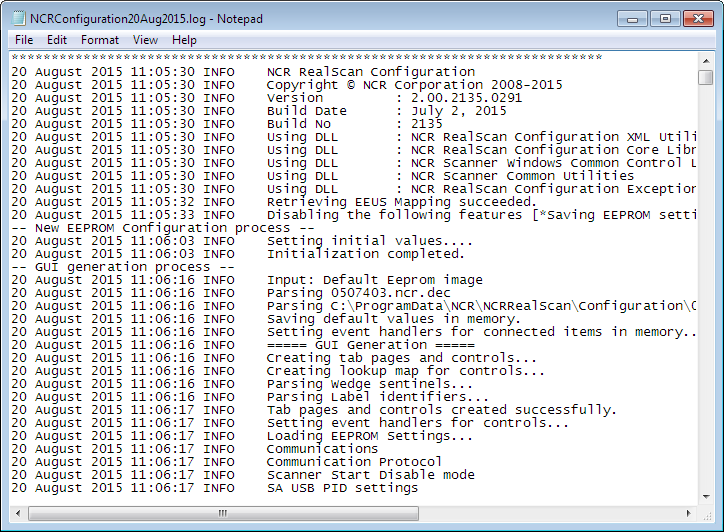The width and height of the screenshot is (724, 532).
Task: Click the 'NCR Scanner Common Utilities' text
Action: [x=523, y=176]
